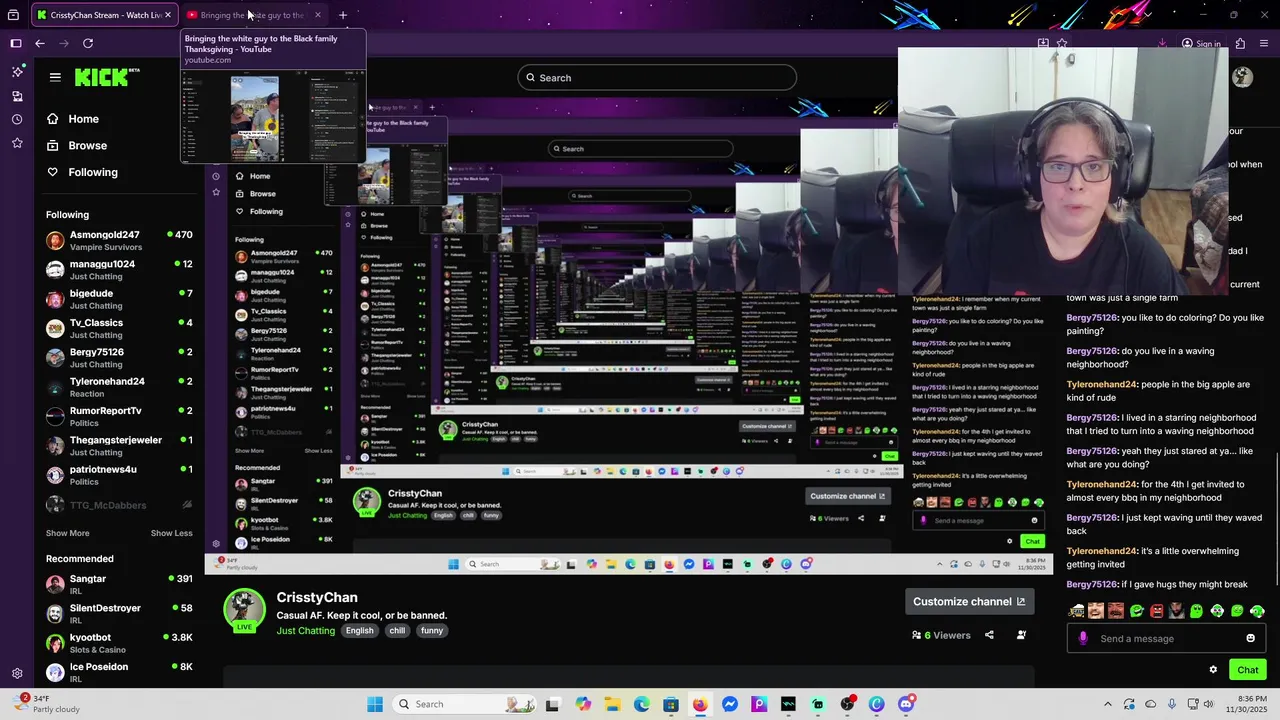Switch to the CrisstyChan Stream browser tab
This screenshot has width=1280, height=720.
(104, 15)
